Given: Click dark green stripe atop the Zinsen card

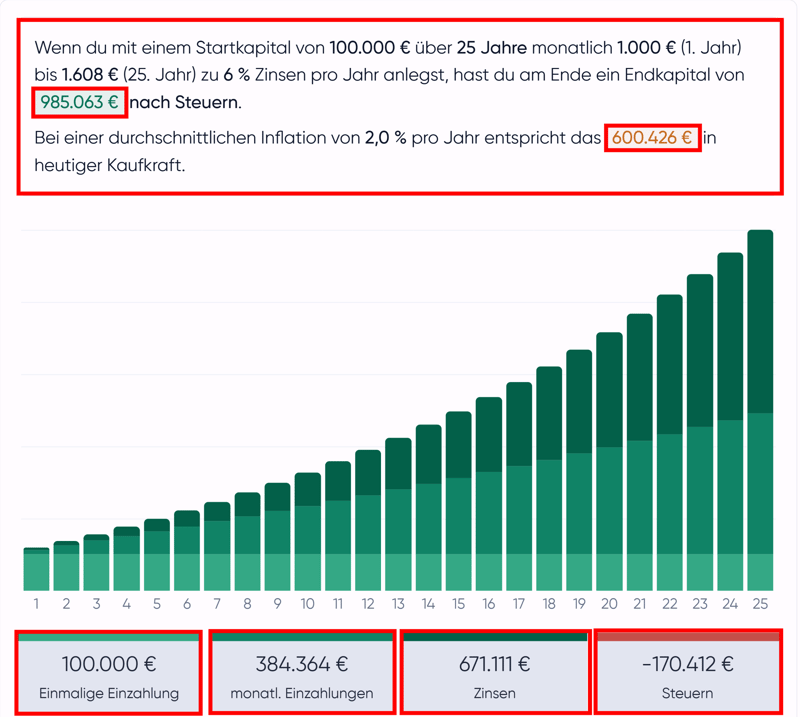Looking at the screenshot, I should tap(495, 636).
